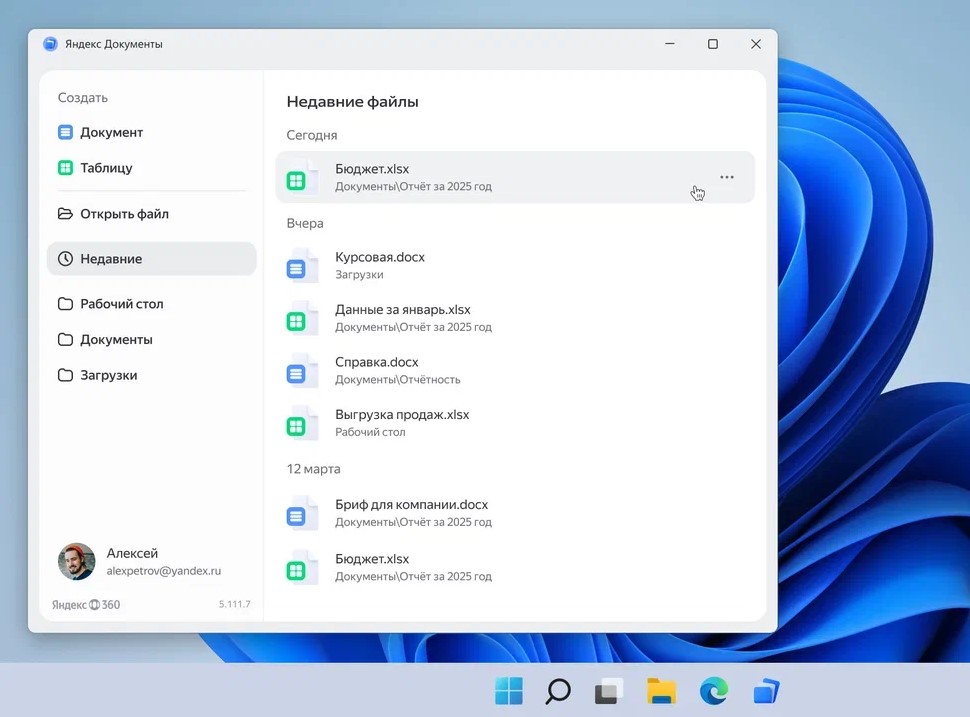Open Task View on the taskbar
This screenshot has width=970, height=717.
(x=608, y=691)
